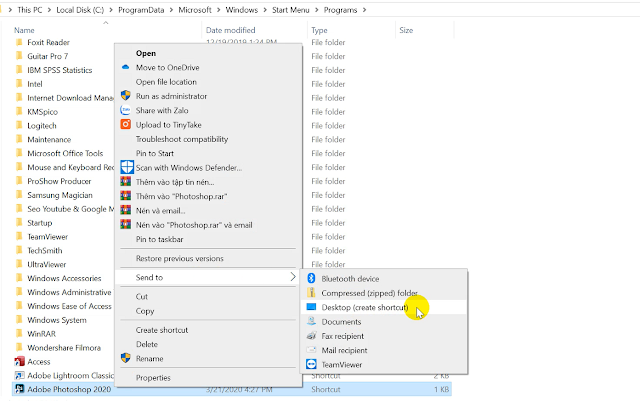Expand breadcrumb arrow after This PC
Screen dimensions: 640x401
click(49, 10)
